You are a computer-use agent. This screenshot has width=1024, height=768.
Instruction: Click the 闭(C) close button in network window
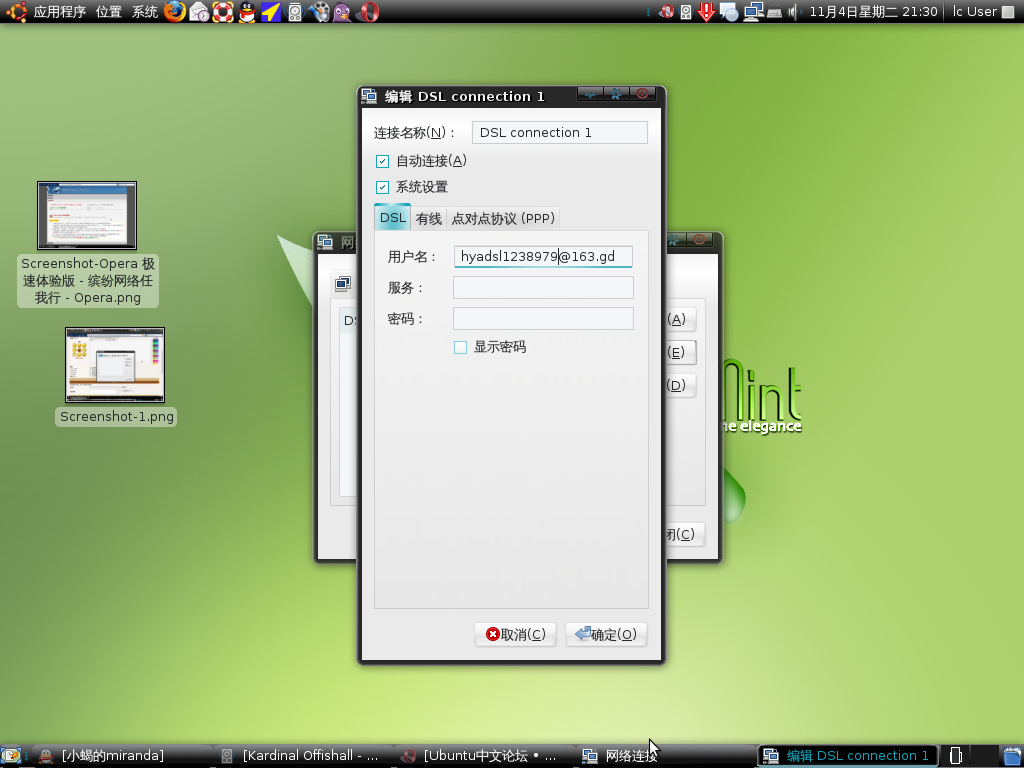coord(684,534)
